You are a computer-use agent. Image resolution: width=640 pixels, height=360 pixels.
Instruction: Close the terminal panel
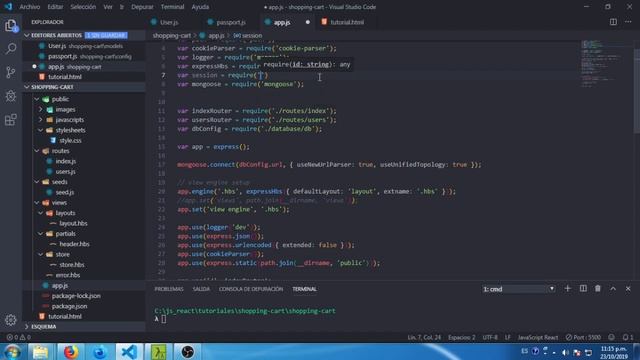tap(628, 289)
